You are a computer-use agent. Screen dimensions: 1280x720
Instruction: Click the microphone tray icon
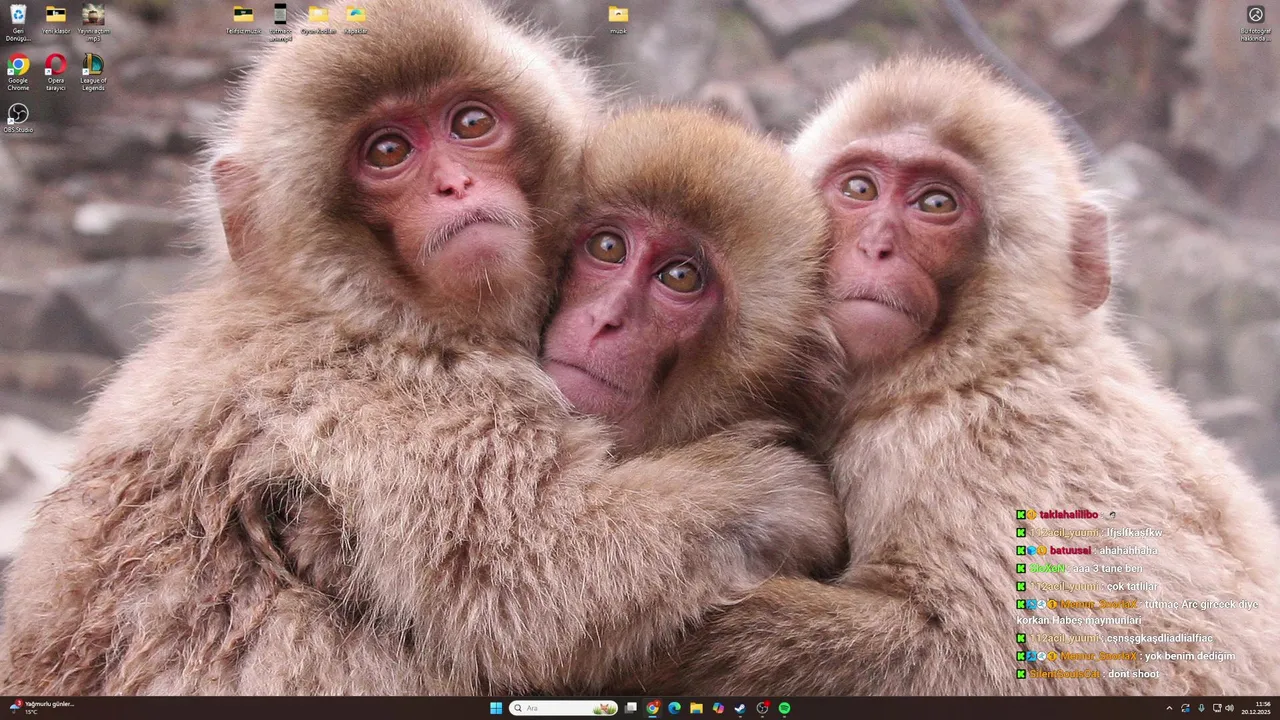[1201, 708]
